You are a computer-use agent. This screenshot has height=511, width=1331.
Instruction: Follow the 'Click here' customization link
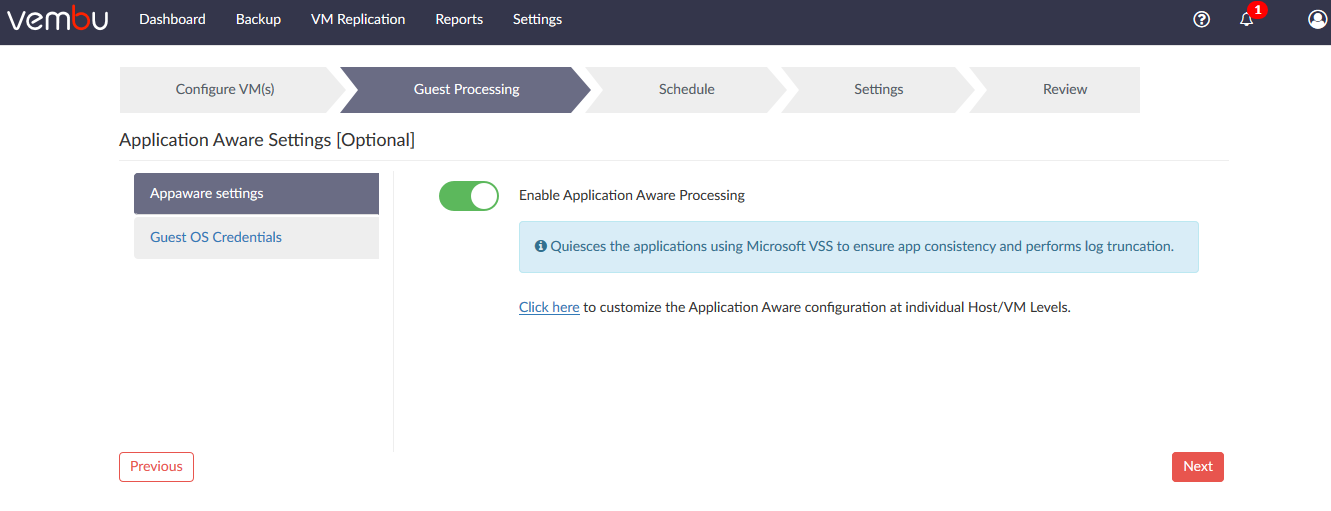click(x=549, y=308)
